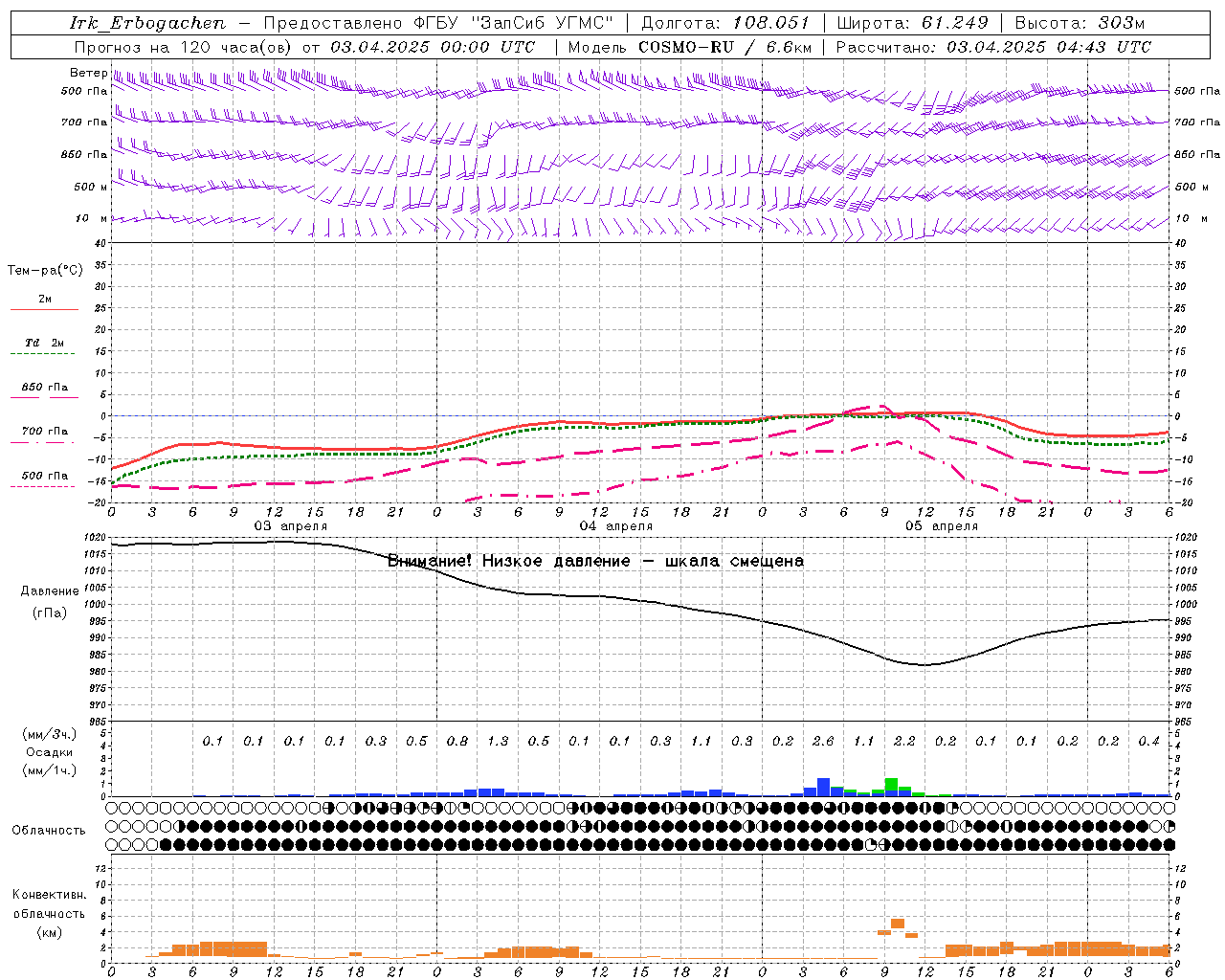
Task: Click the "Td 2м" dew point legend entry
Action: click(45, 343)
